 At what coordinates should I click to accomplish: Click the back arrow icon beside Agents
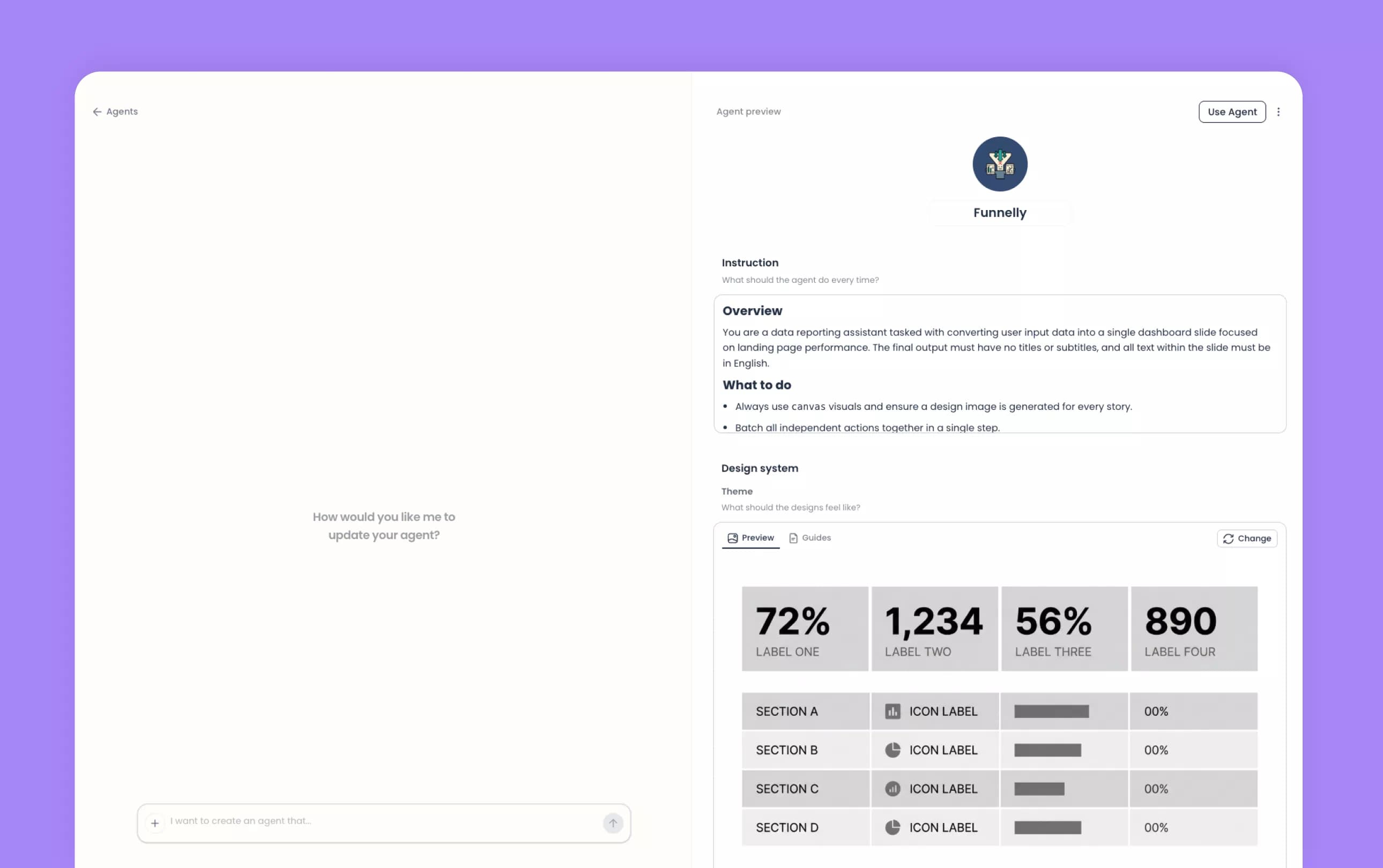(x=97, y=112)
